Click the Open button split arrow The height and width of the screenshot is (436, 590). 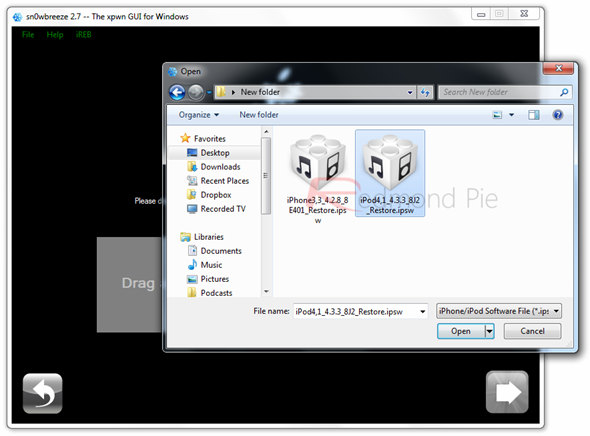[x=489, y=331]
